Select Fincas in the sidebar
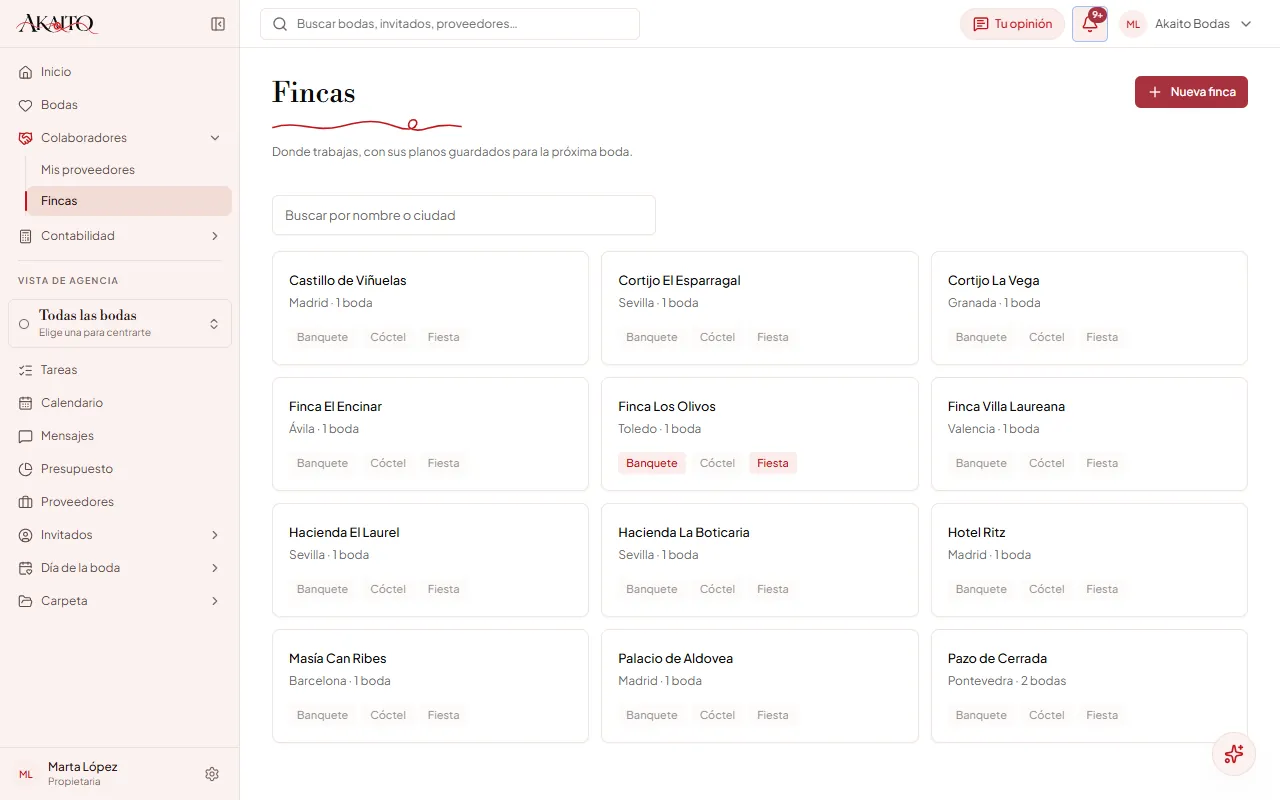 click(x=129, y=201)
